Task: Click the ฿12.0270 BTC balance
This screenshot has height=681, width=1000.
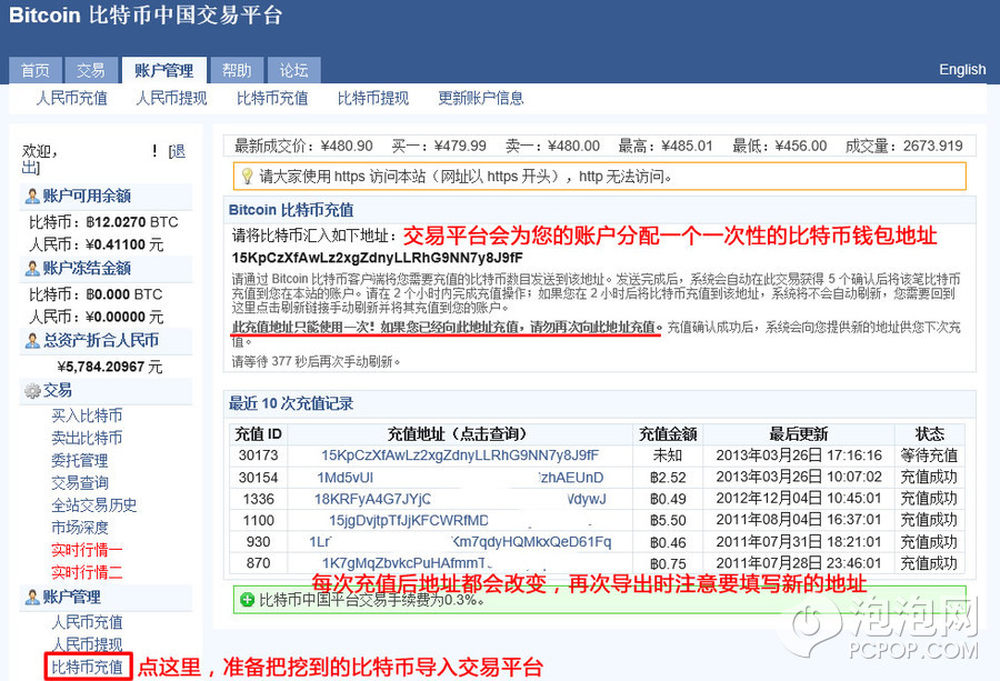Action: point(132,222)
